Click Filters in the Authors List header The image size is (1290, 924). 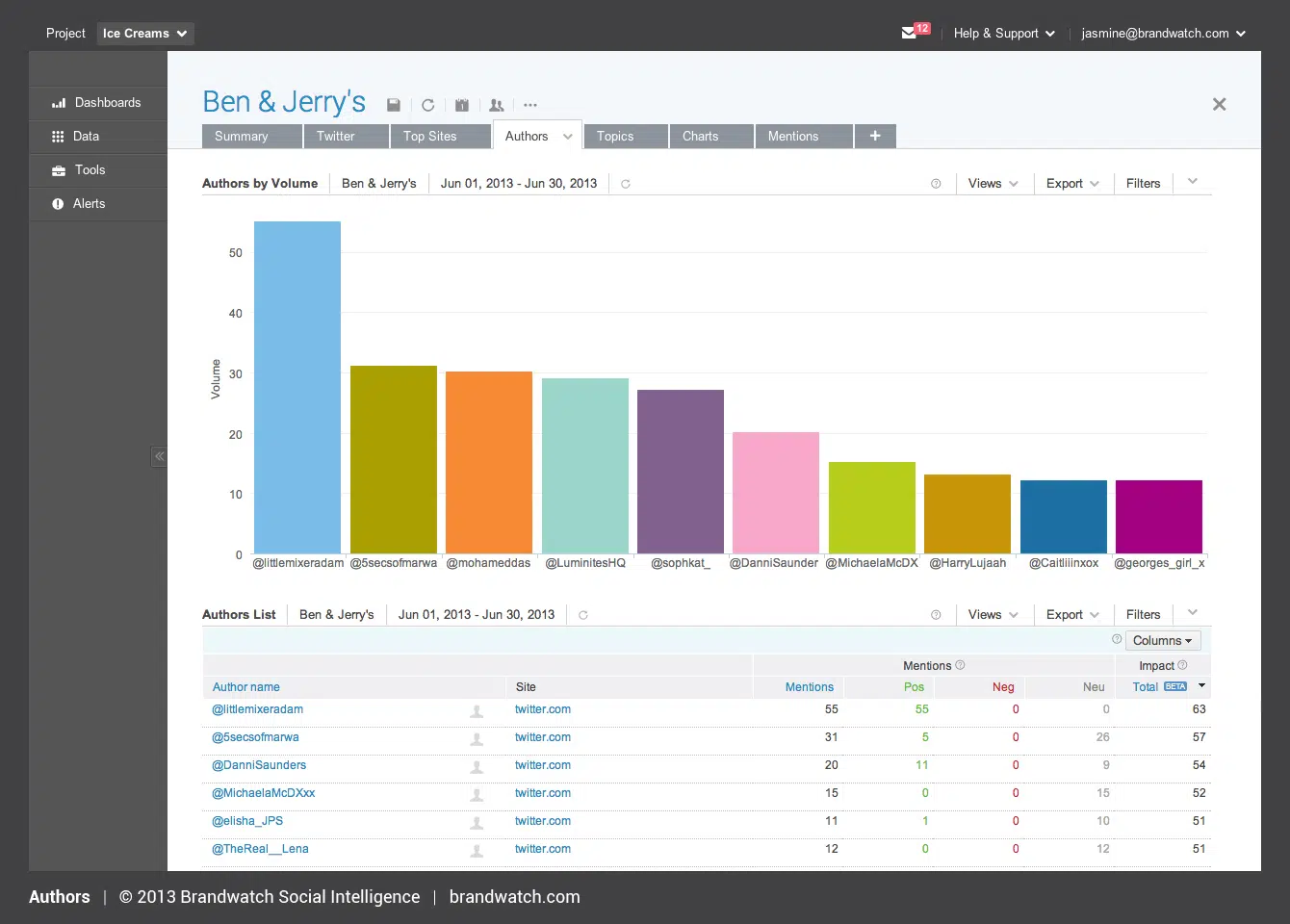tap(1143, 615)
